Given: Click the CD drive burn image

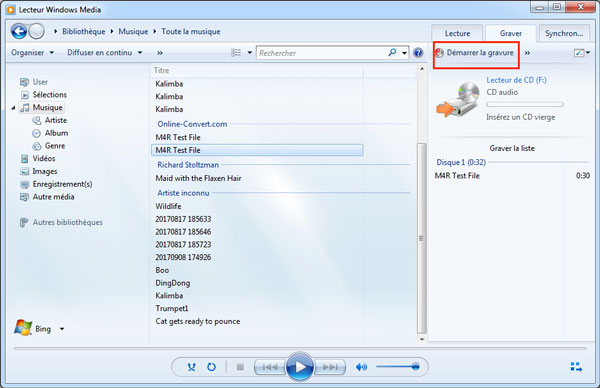Looking at the screenshot, I should point(458,99).
